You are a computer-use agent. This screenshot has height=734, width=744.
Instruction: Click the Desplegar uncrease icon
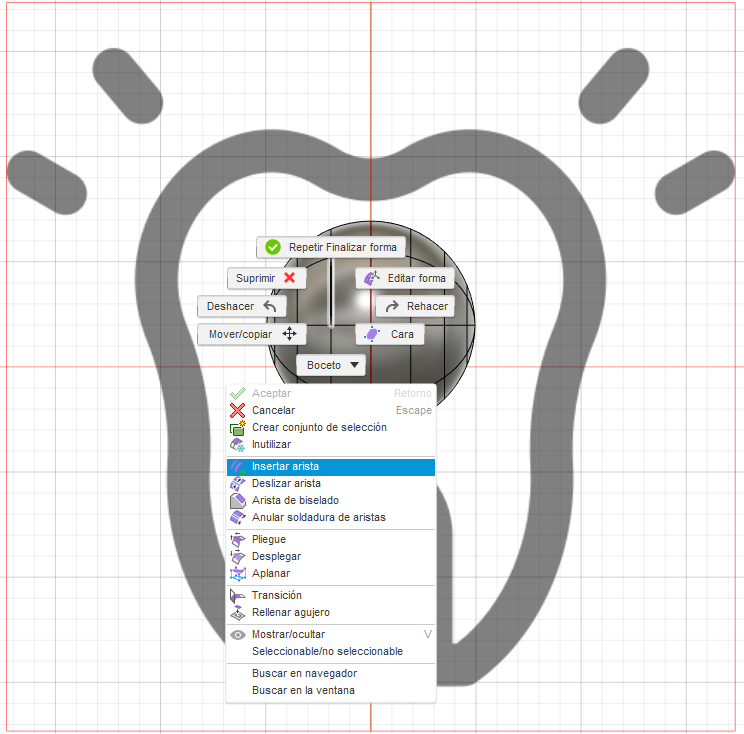(x=238, y=557)
